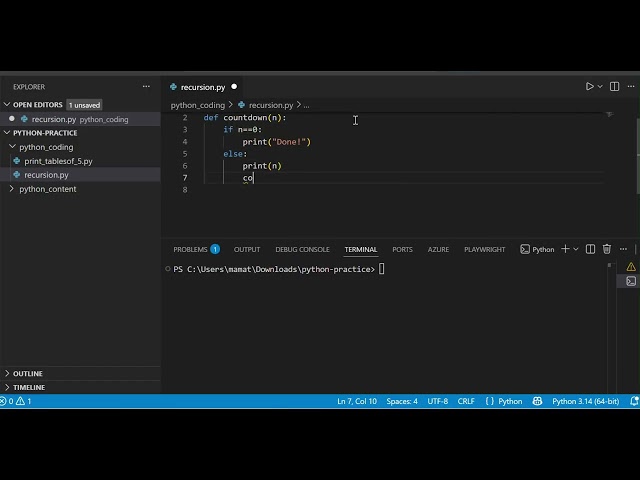Click terminal warning triangle icon
The image size is (640, 480).
(631, 267)
